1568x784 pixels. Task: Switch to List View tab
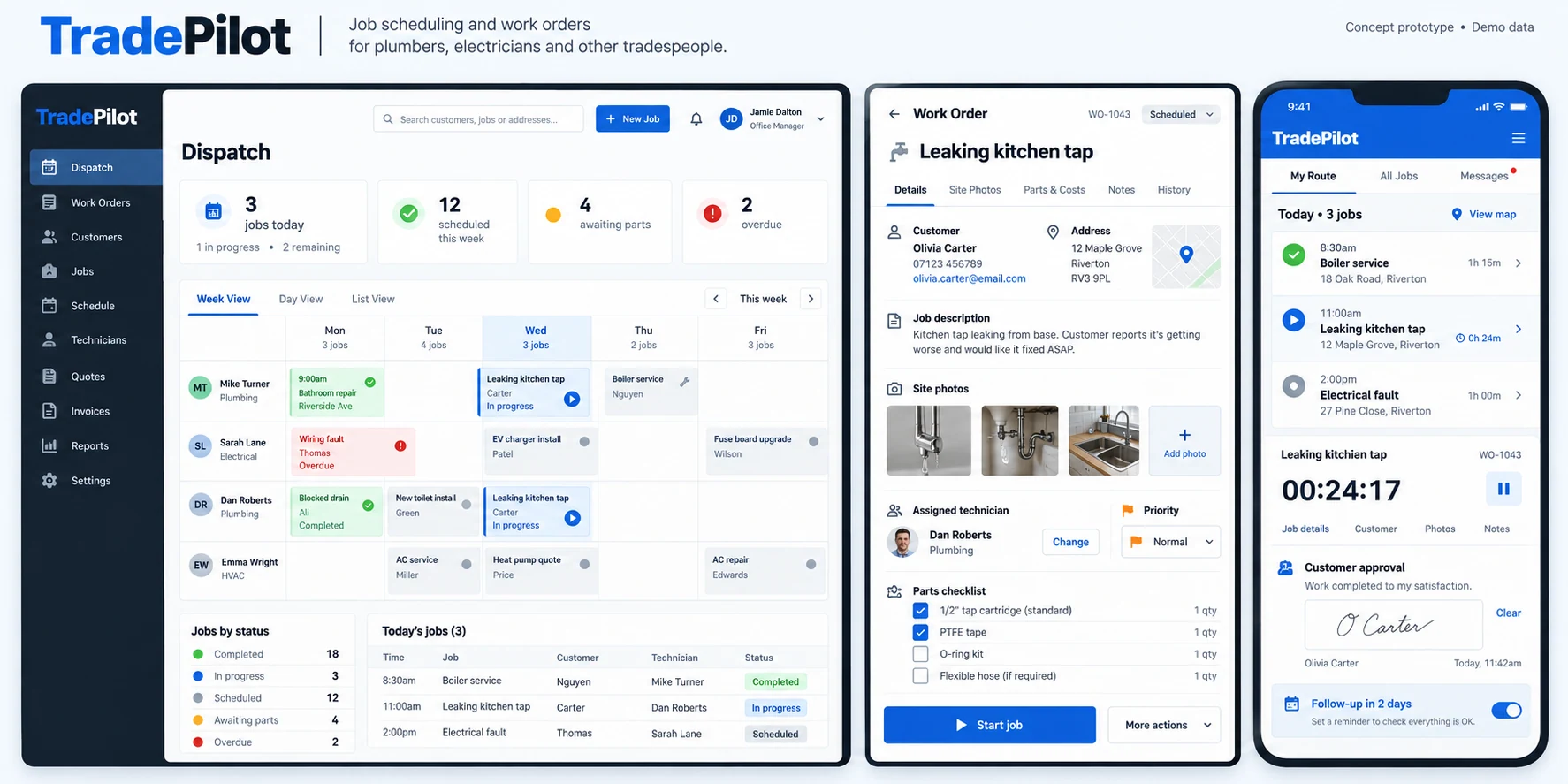click(373, 299)
